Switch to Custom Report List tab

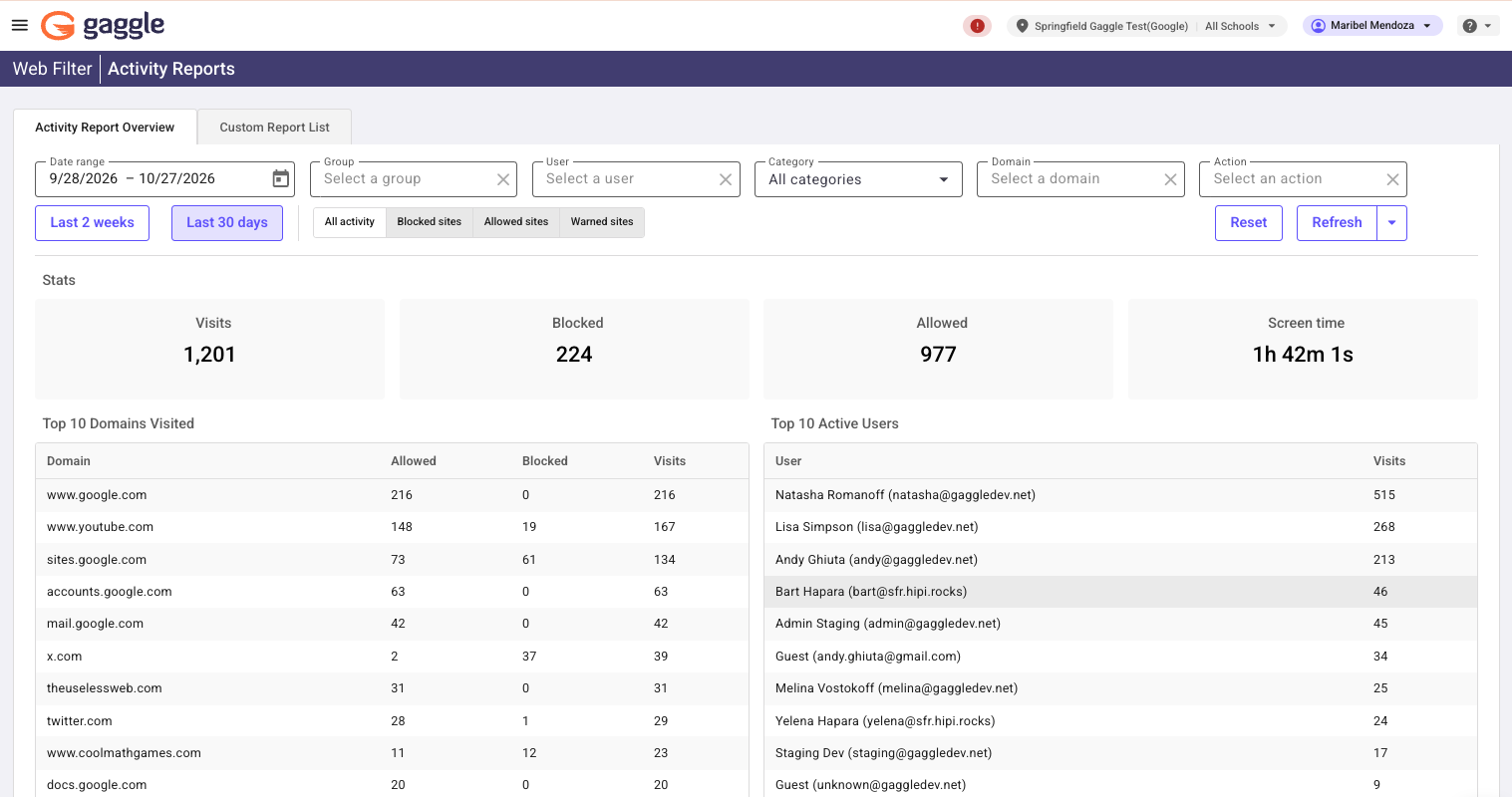(274, 128)
